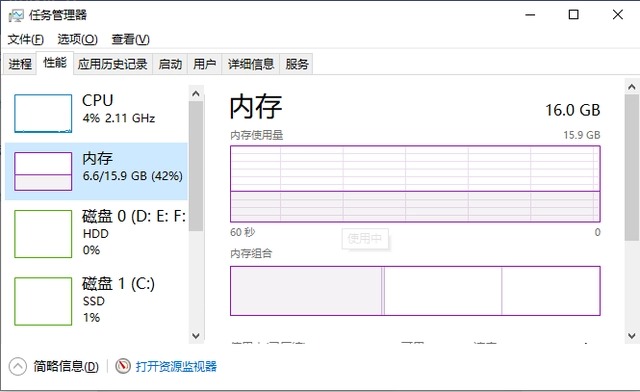Select the CPU mini graph thumbnail

(43, 114)
